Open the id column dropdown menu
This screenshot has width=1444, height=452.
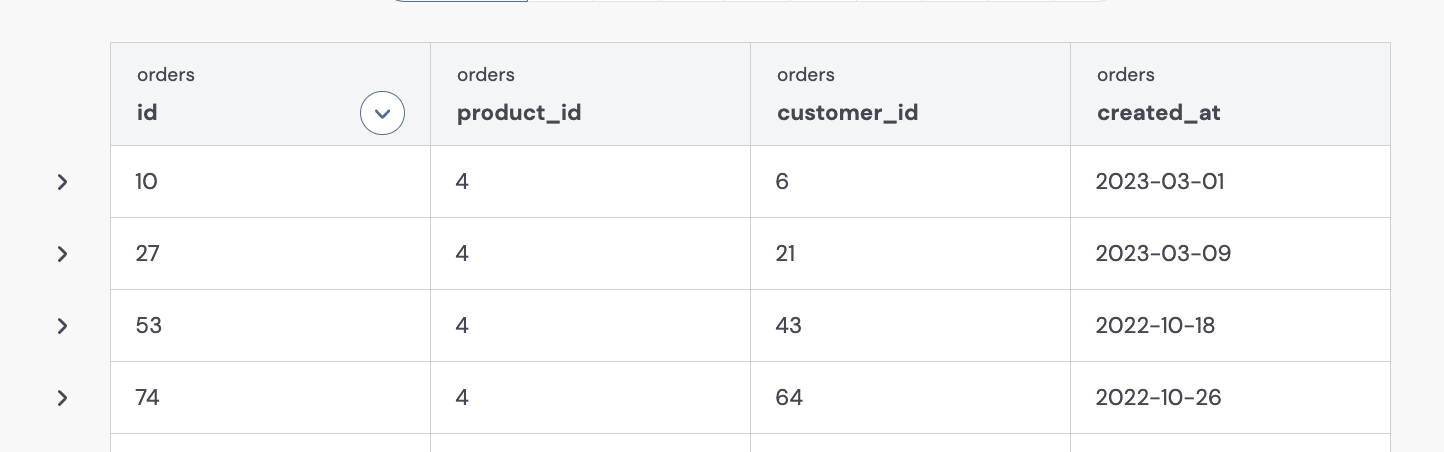pyautogui.click(x=382, y=113)
